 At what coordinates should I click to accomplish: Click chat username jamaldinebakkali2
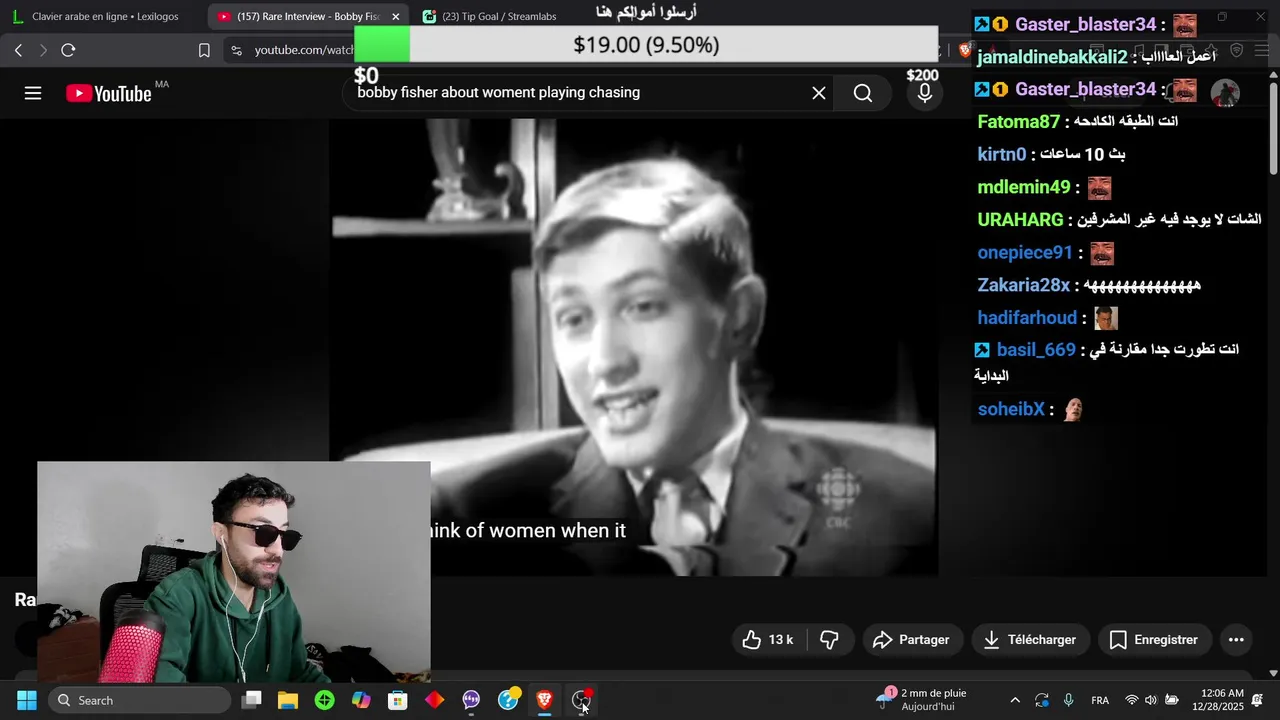click(1050, 57)
